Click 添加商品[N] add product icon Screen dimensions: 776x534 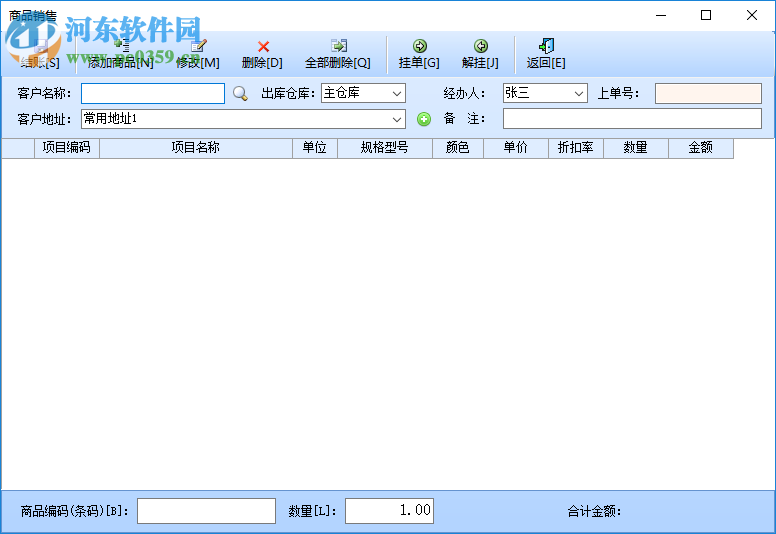[121, 46]
